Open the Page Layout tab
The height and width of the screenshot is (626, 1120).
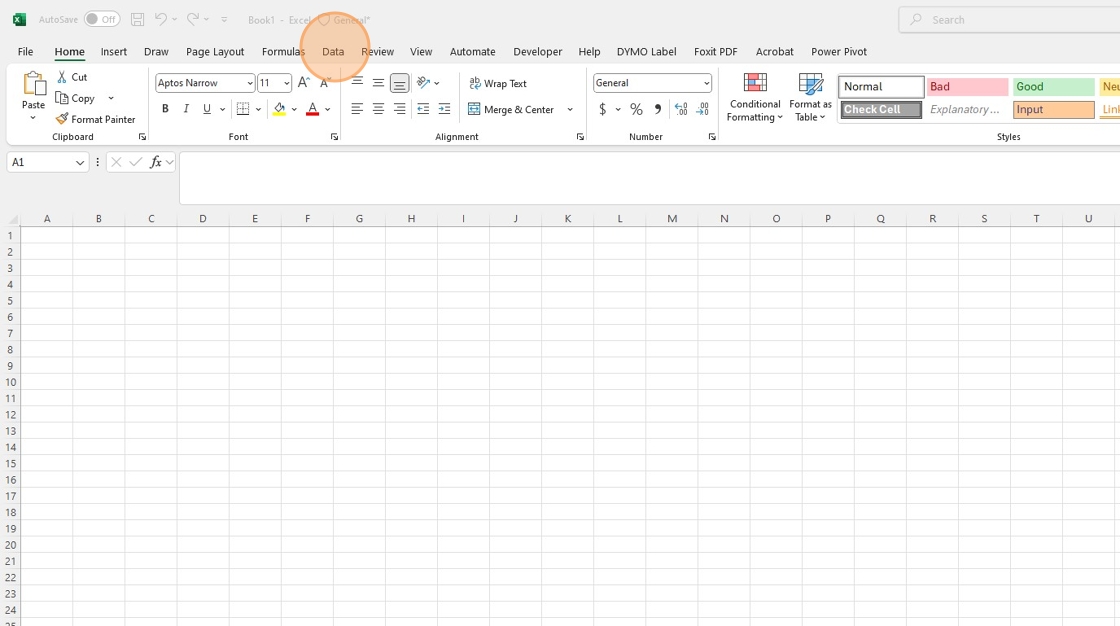215,51
